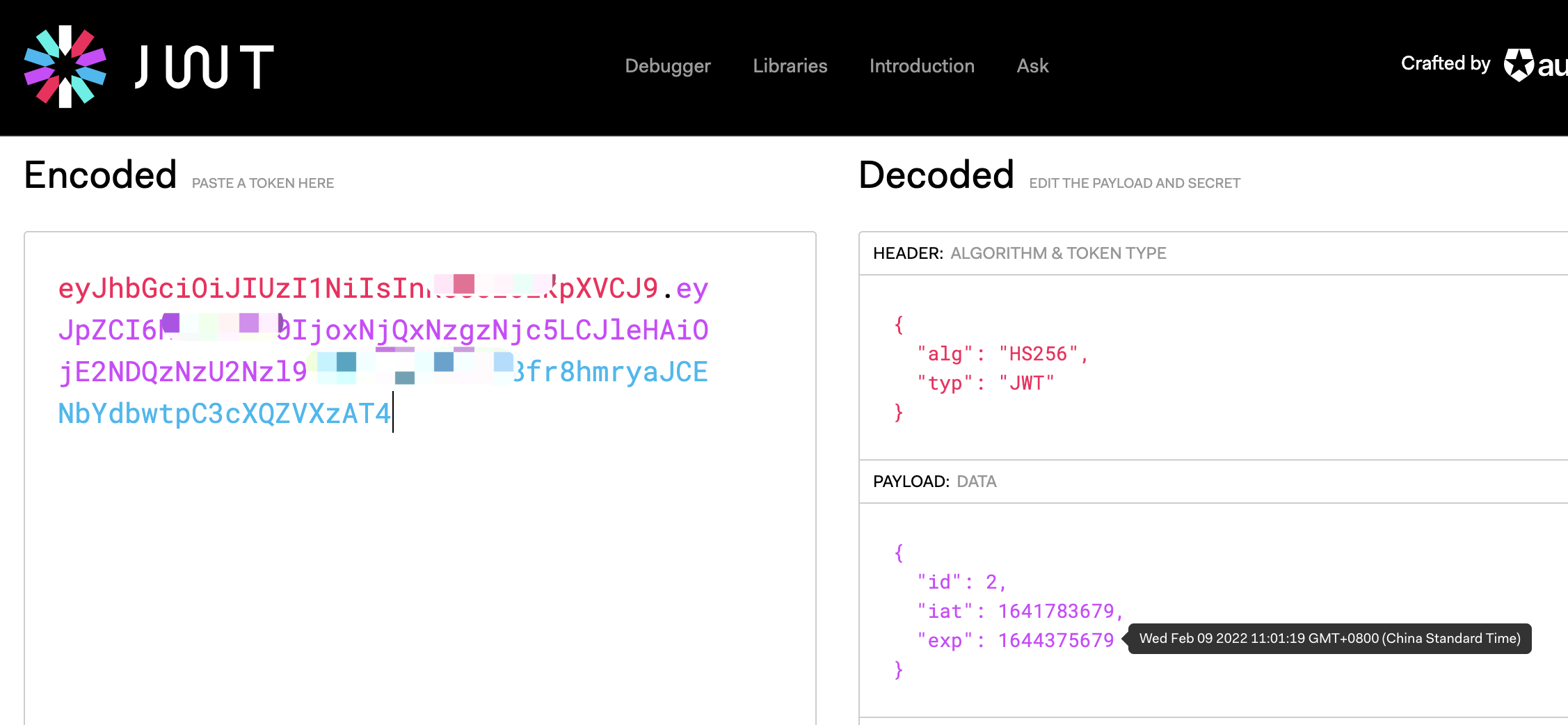Click the Crafted by text link
1568x725 pixels.
pos(1446,63)
